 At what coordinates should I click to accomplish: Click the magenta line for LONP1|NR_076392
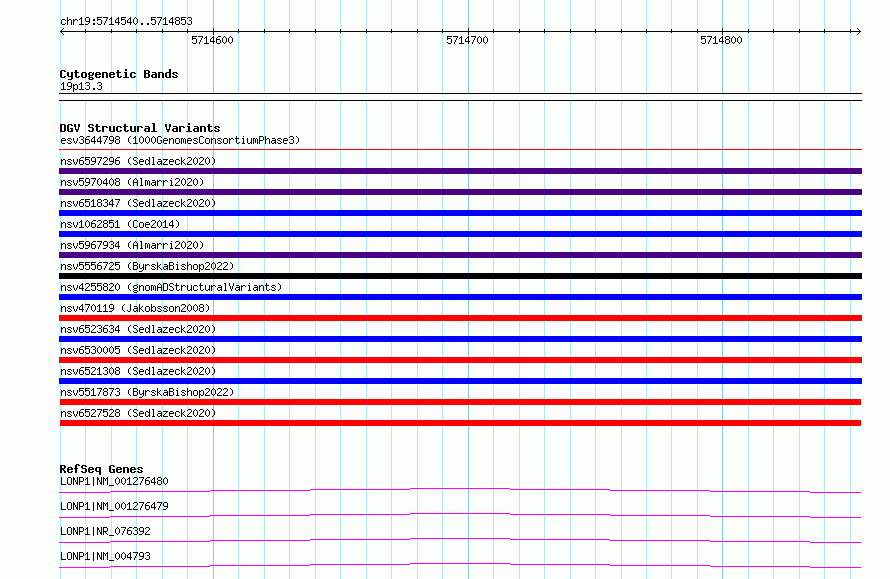(460, 540)
